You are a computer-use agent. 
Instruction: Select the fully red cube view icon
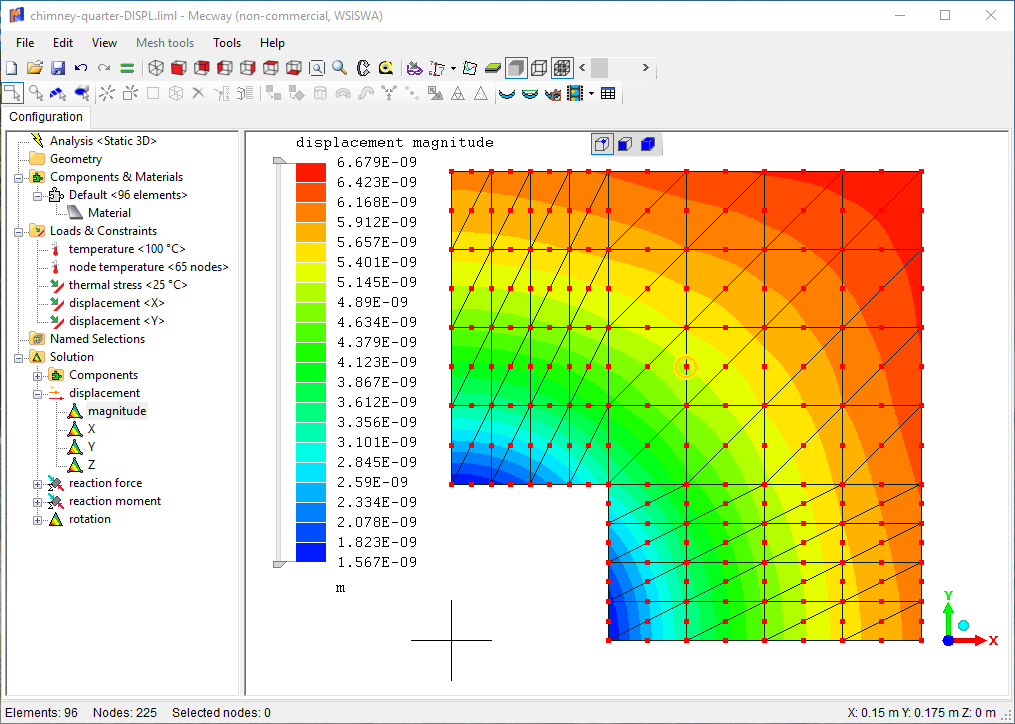point(179,68)
